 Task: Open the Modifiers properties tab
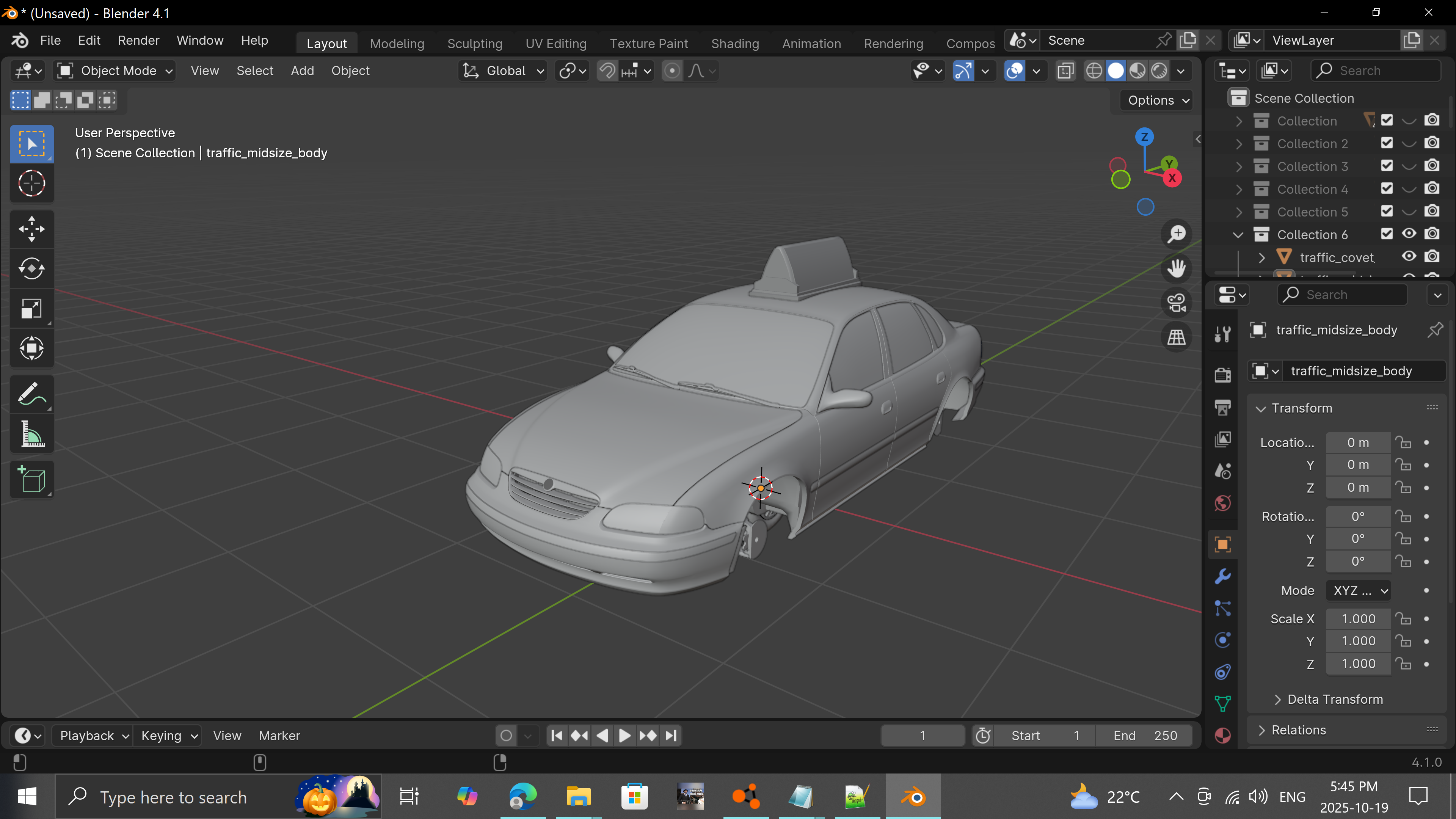point(1222,576)
